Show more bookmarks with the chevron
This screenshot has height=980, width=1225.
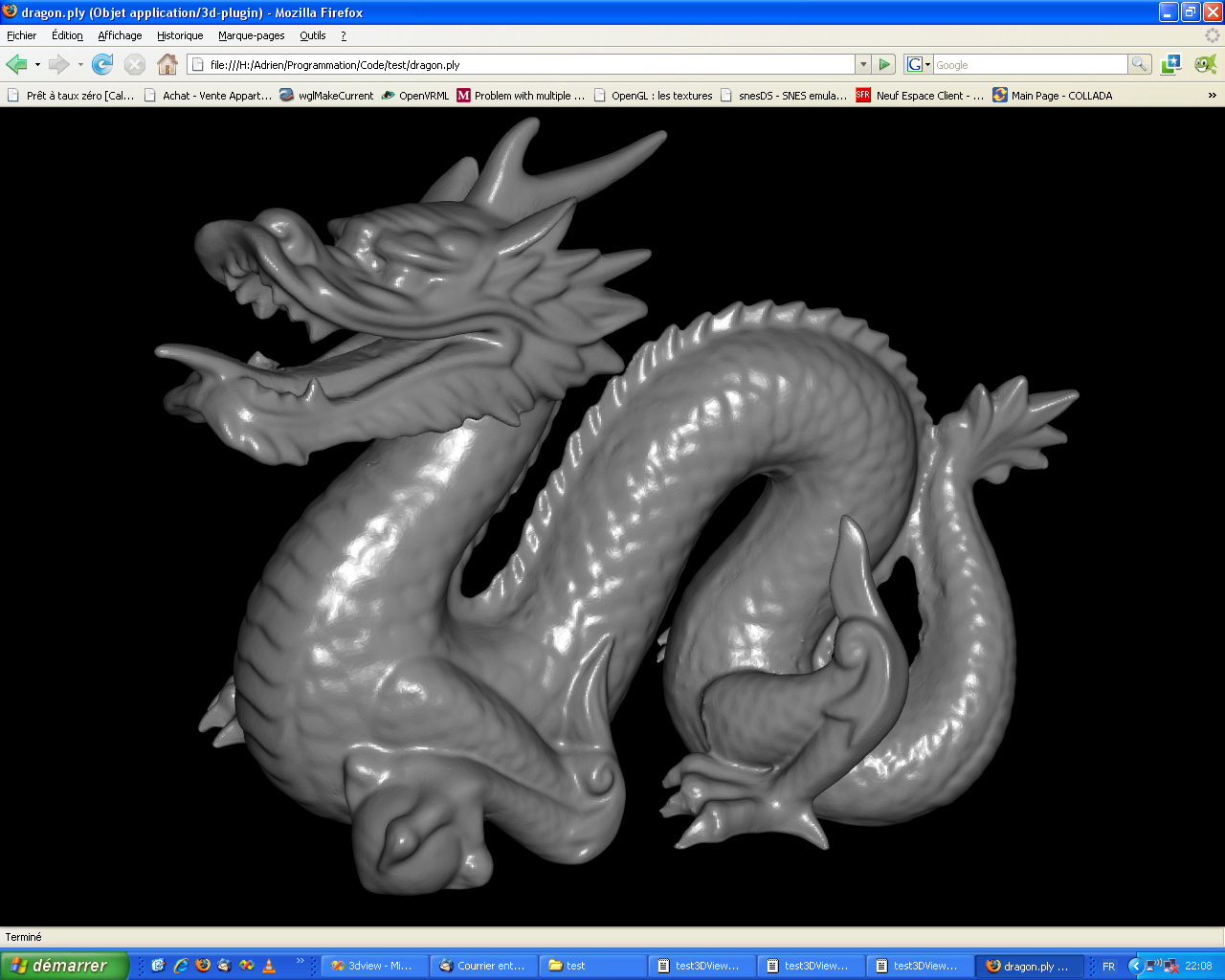[x=1212, y=96]
